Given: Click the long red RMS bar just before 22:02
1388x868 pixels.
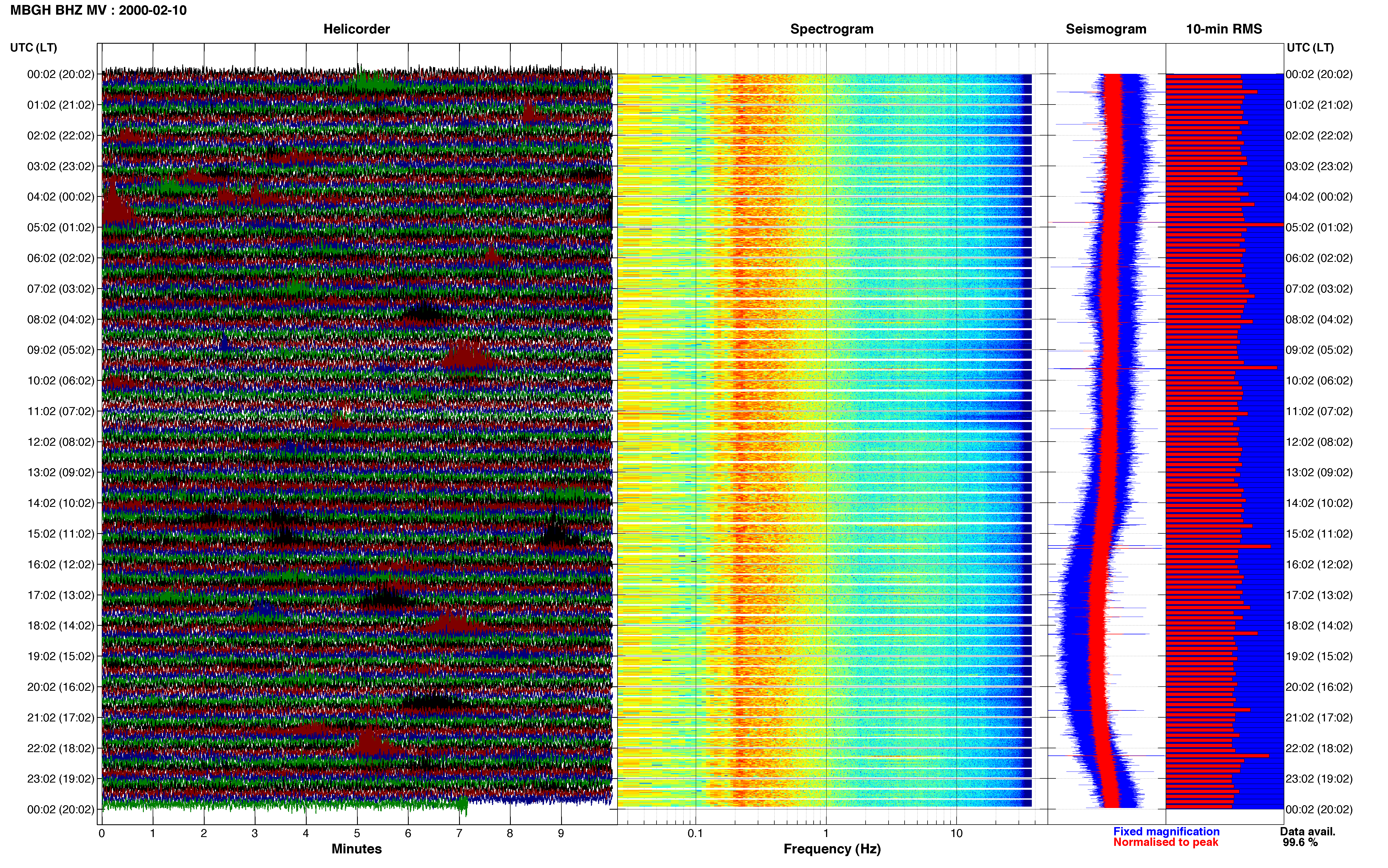Looking at the screenshot, I should pyautogui.click(x=1218, y=756).
